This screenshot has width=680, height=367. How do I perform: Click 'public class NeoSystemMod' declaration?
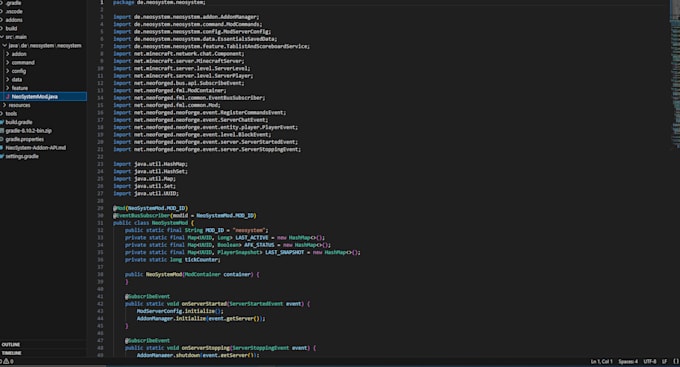pos(150,223)
